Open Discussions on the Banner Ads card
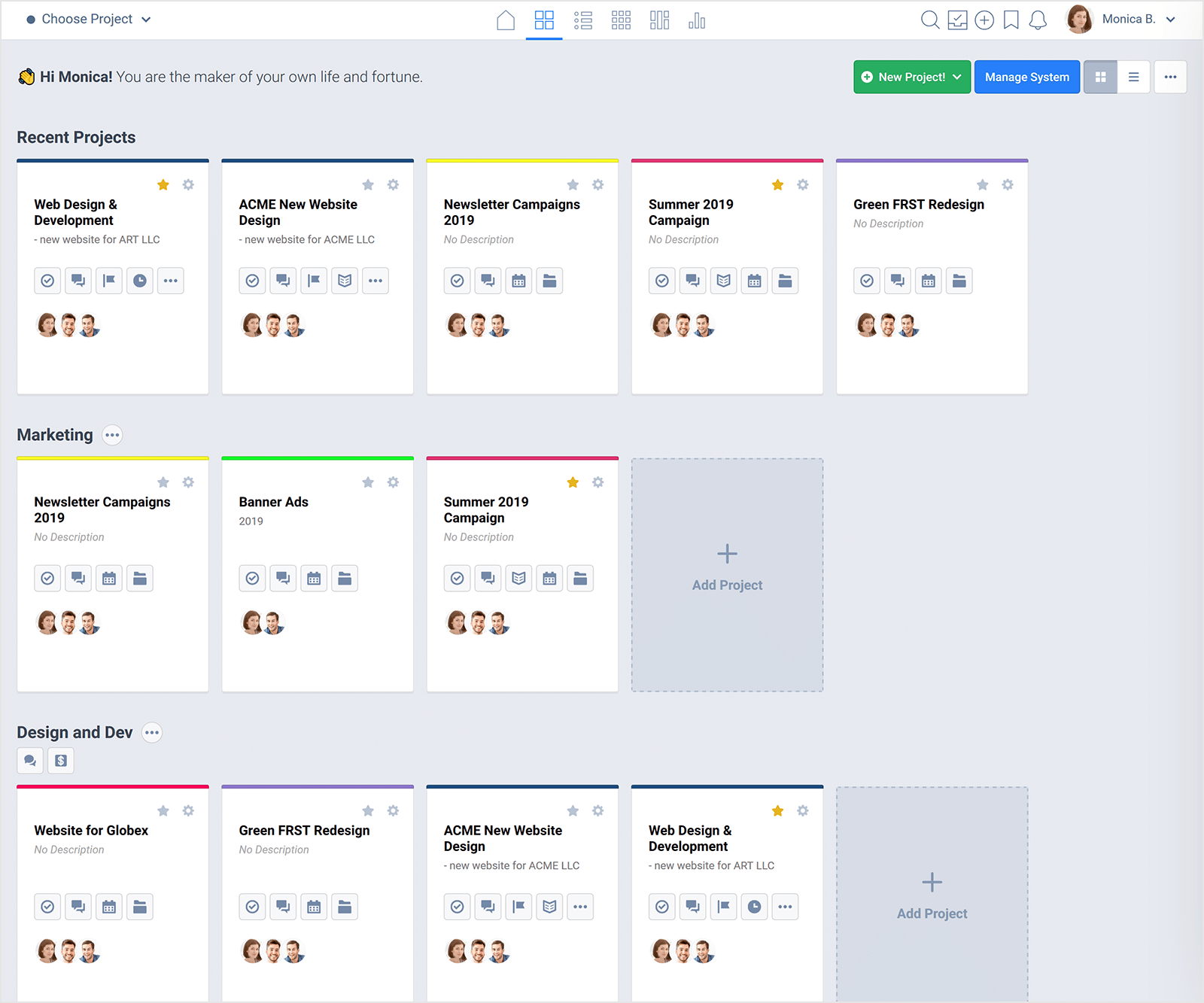The image size is (1204, 1003). [283, 578]
